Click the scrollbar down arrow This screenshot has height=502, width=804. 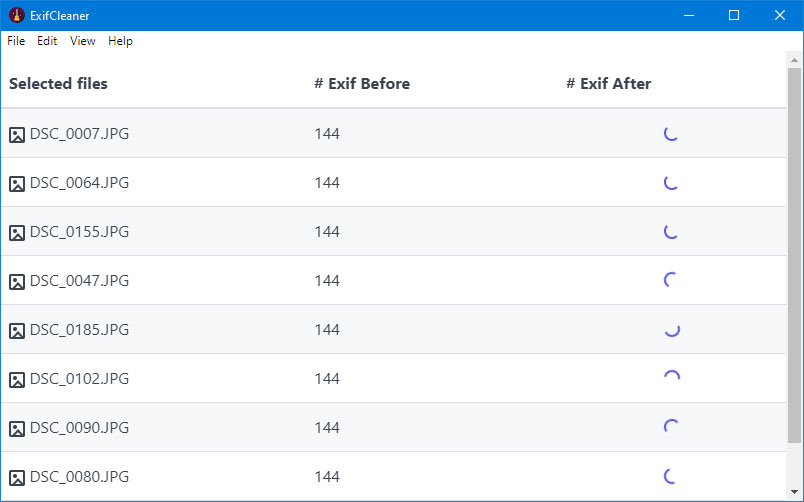pyautogui.click(x=794, y=492)
